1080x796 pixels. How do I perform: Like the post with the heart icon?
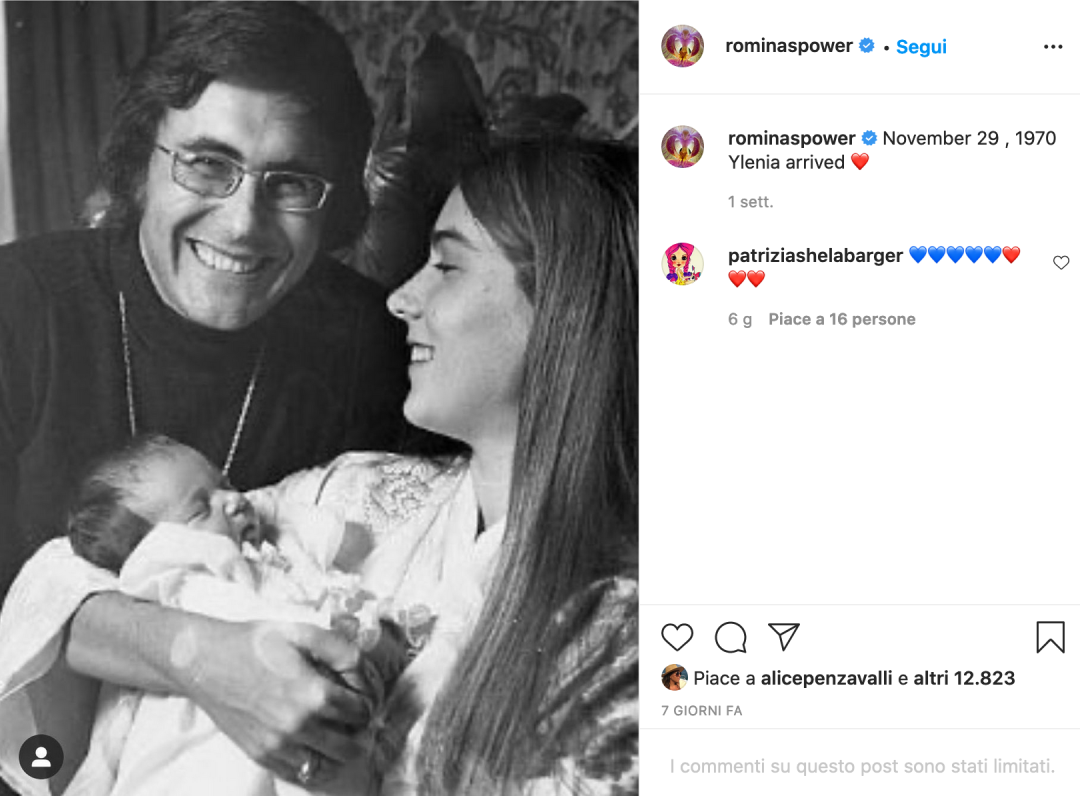click(677, 637)
